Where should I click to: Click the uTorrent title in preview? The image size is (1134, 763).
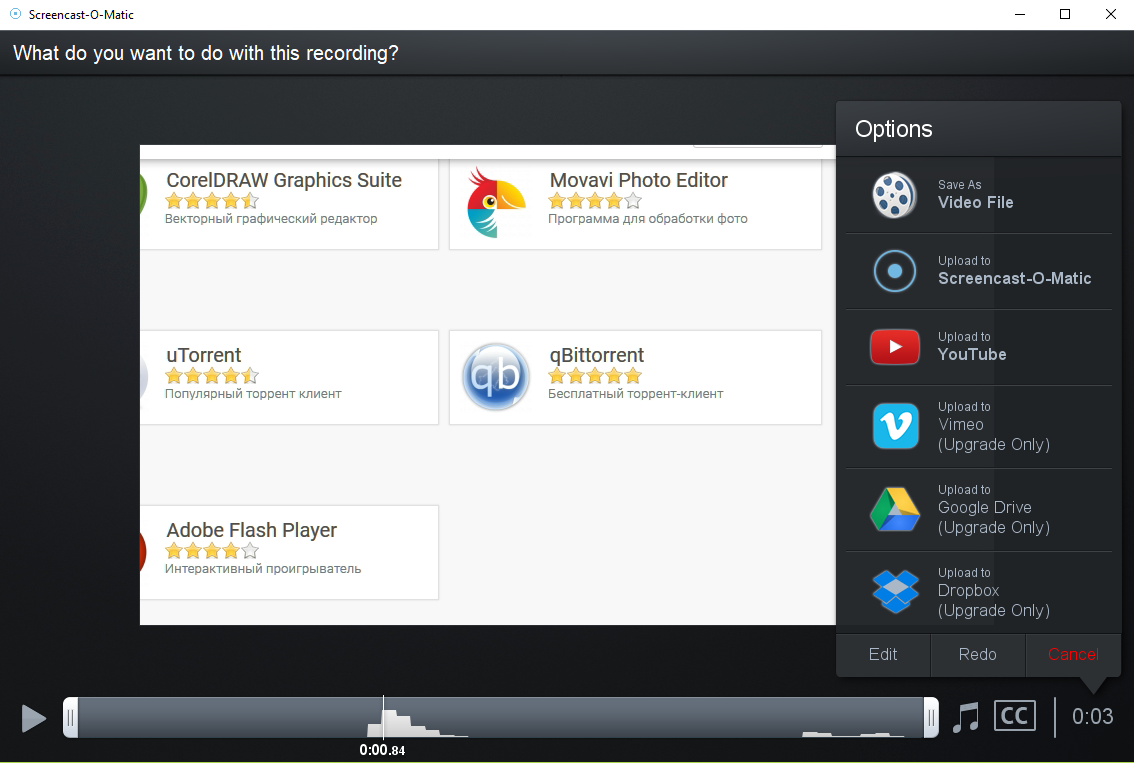tap(204, 355)
